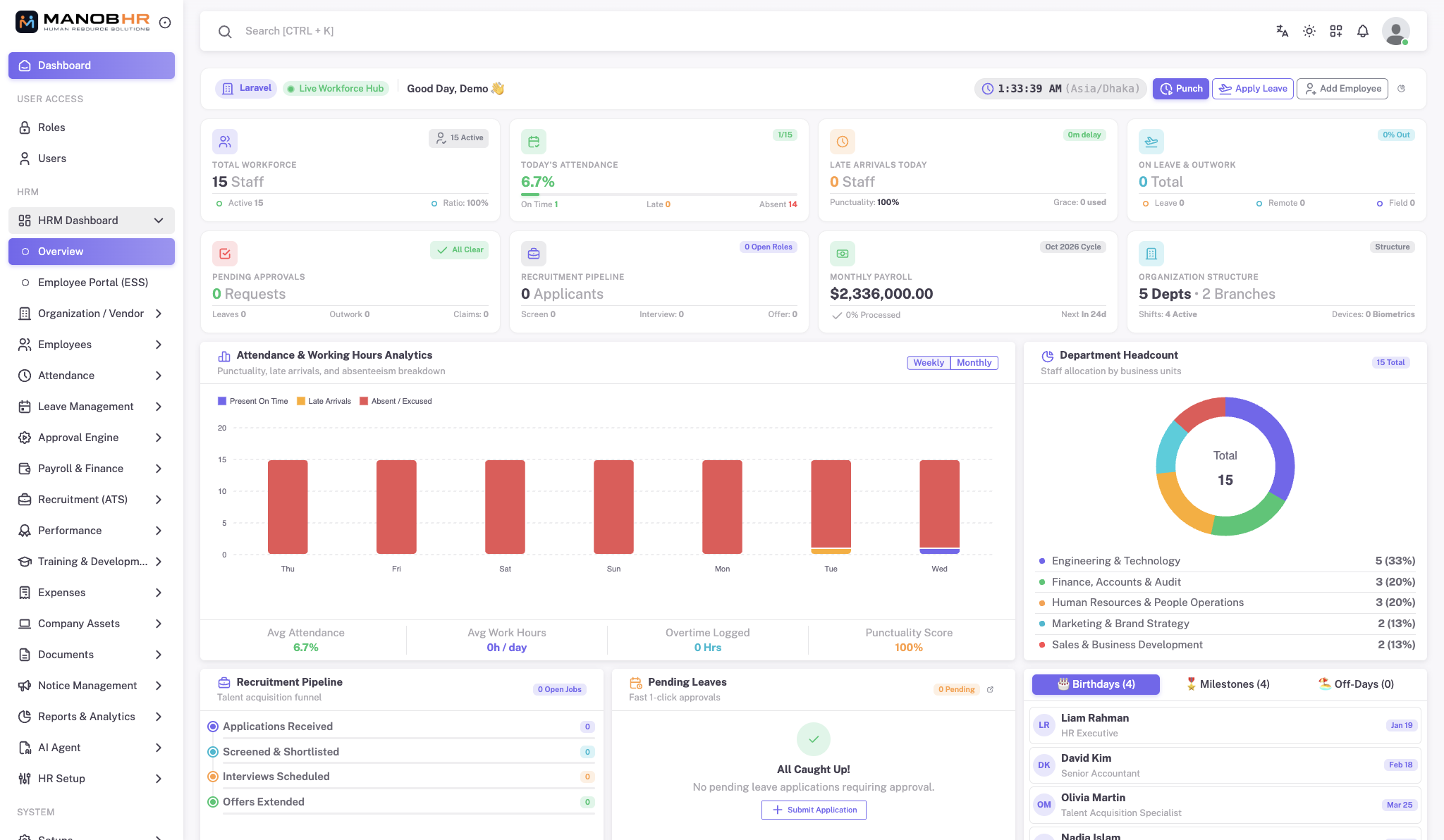Toggle Late Arrivals legend series
The height and width of the screenshot is (840, 1444).
(x=324, y=401)
